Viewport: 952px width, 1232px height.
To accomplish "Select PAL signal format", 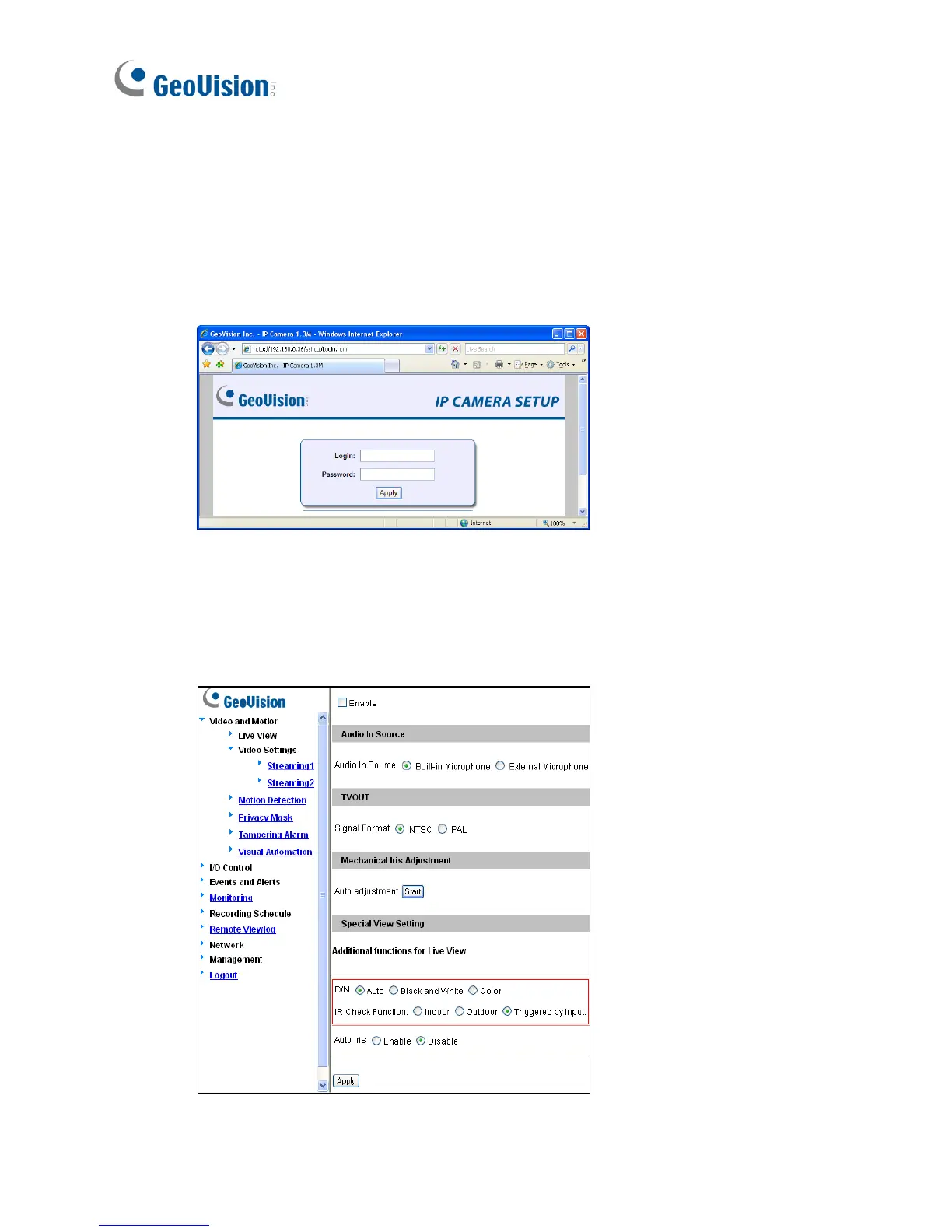I will (x=443, y=829).
